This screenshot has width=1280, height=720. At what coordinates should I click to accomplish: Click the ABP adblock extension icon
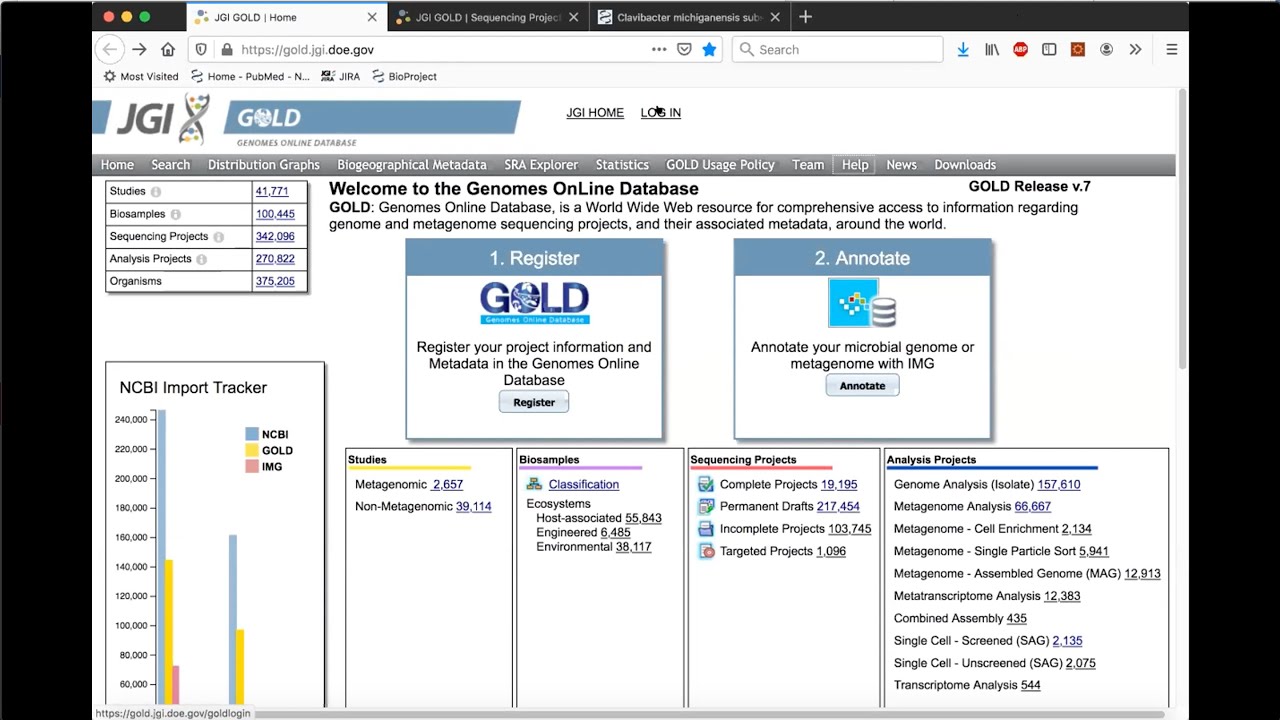pyautogui.click(x=1020, y=49)
